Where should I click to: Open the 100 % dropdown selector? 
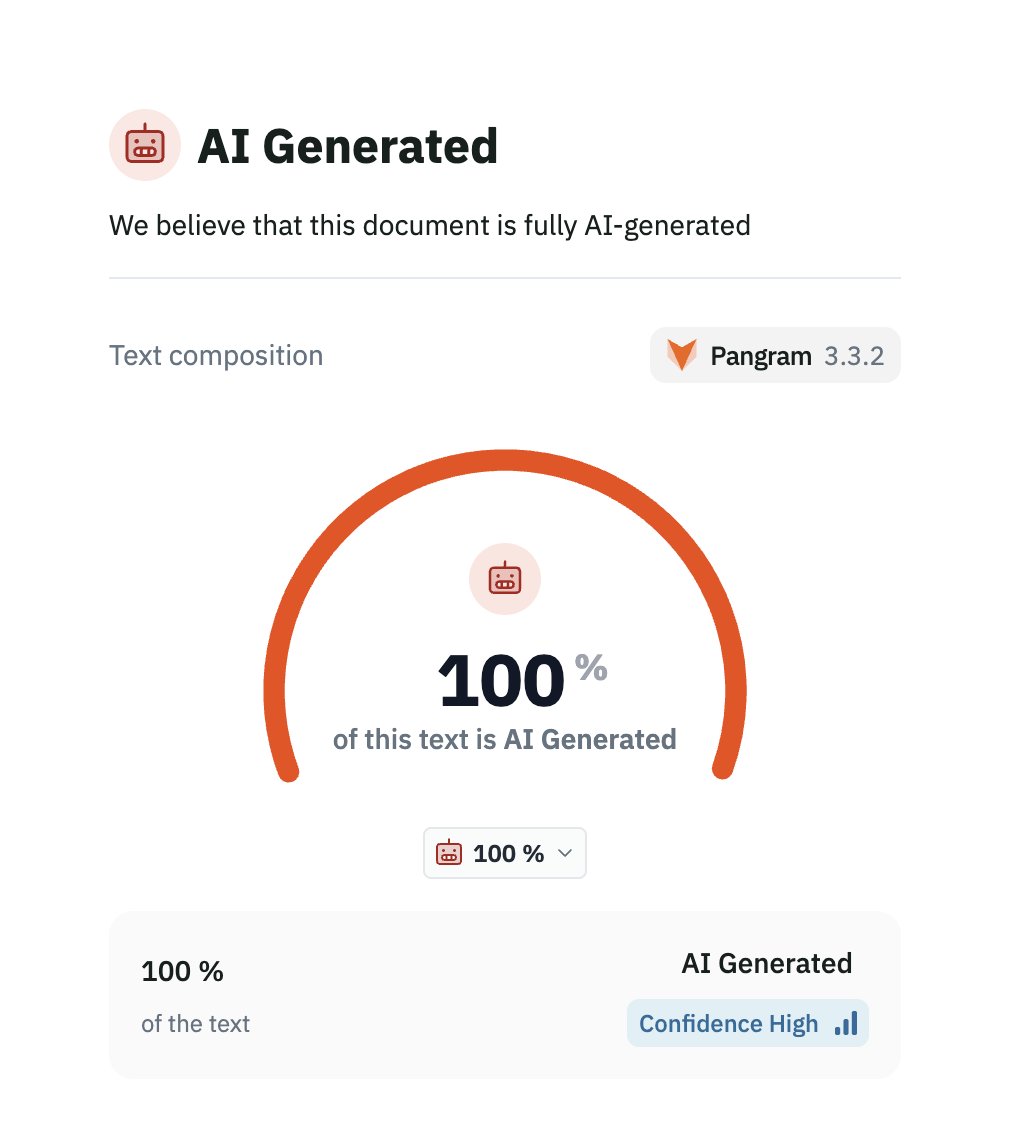[x=504, y=853]
